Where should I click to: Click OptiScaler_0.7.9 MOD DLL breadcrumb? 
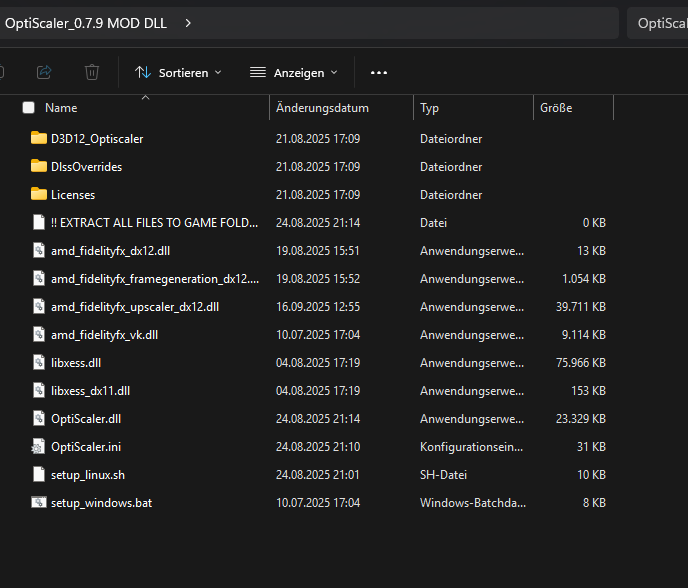[x=86, y=23]
